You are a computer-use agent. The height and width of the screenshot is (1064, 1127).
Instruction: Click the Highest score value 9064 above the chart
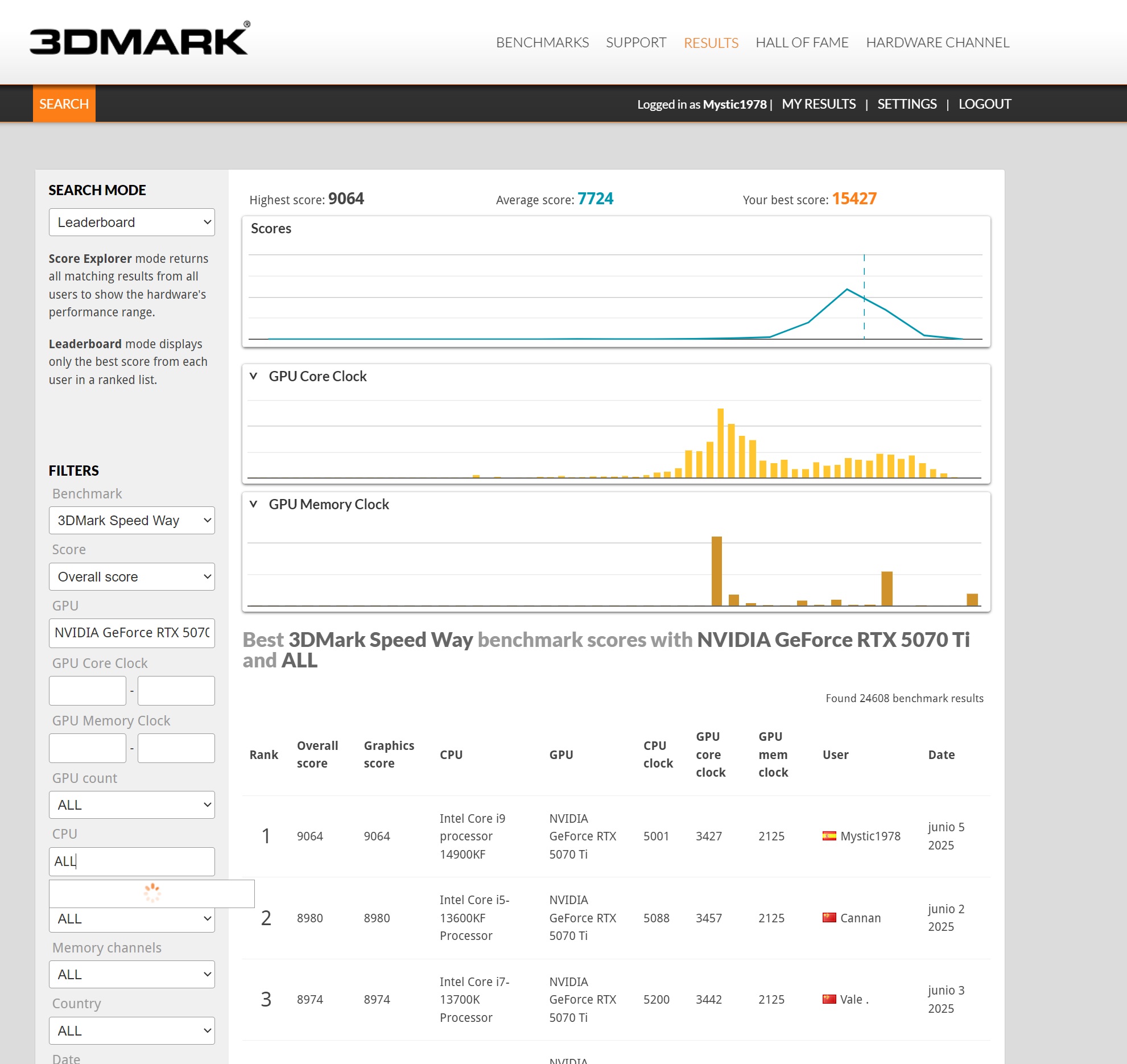pyautogui.click(x=346, y=199)
